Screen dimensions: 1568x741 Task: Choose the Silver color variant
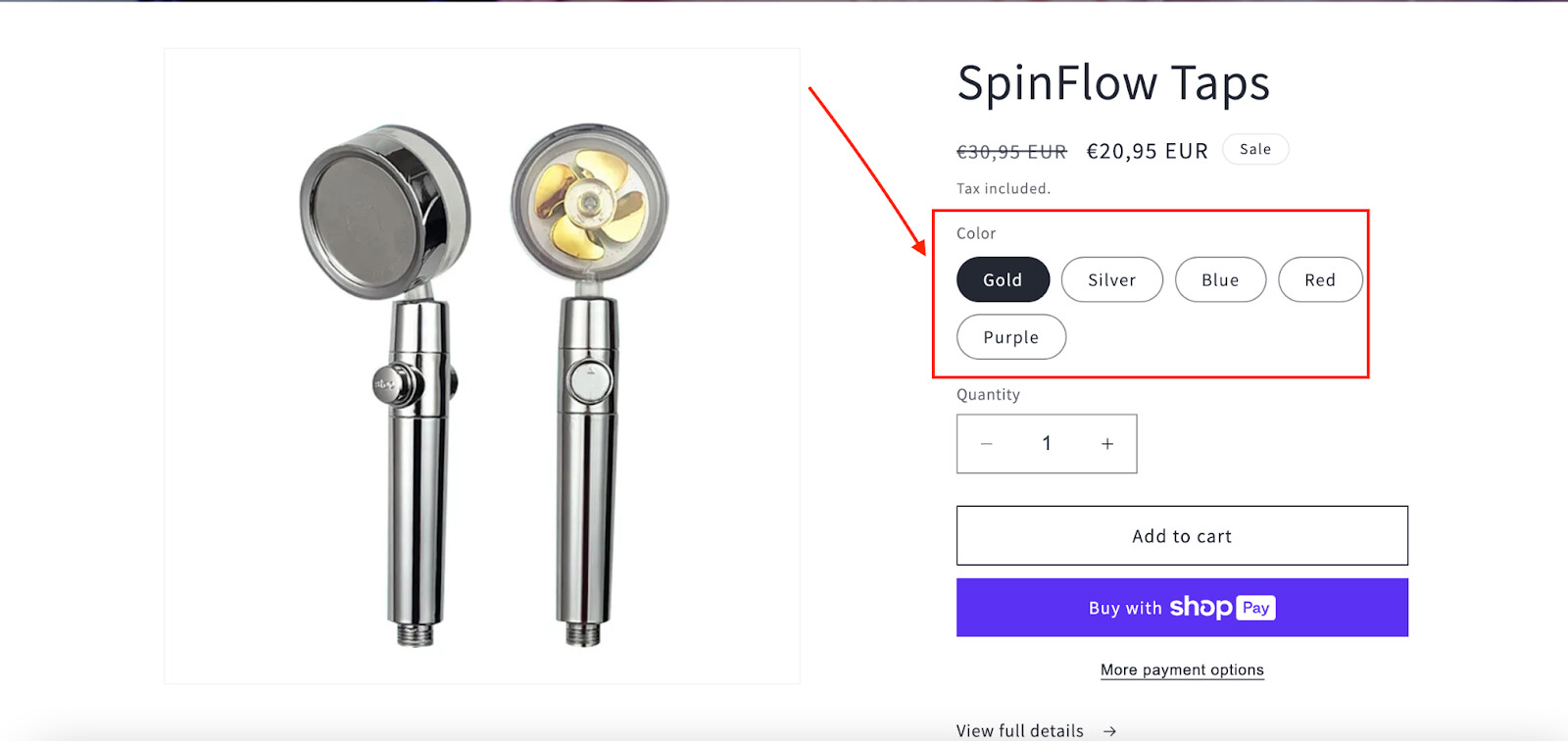(1111, 280)
